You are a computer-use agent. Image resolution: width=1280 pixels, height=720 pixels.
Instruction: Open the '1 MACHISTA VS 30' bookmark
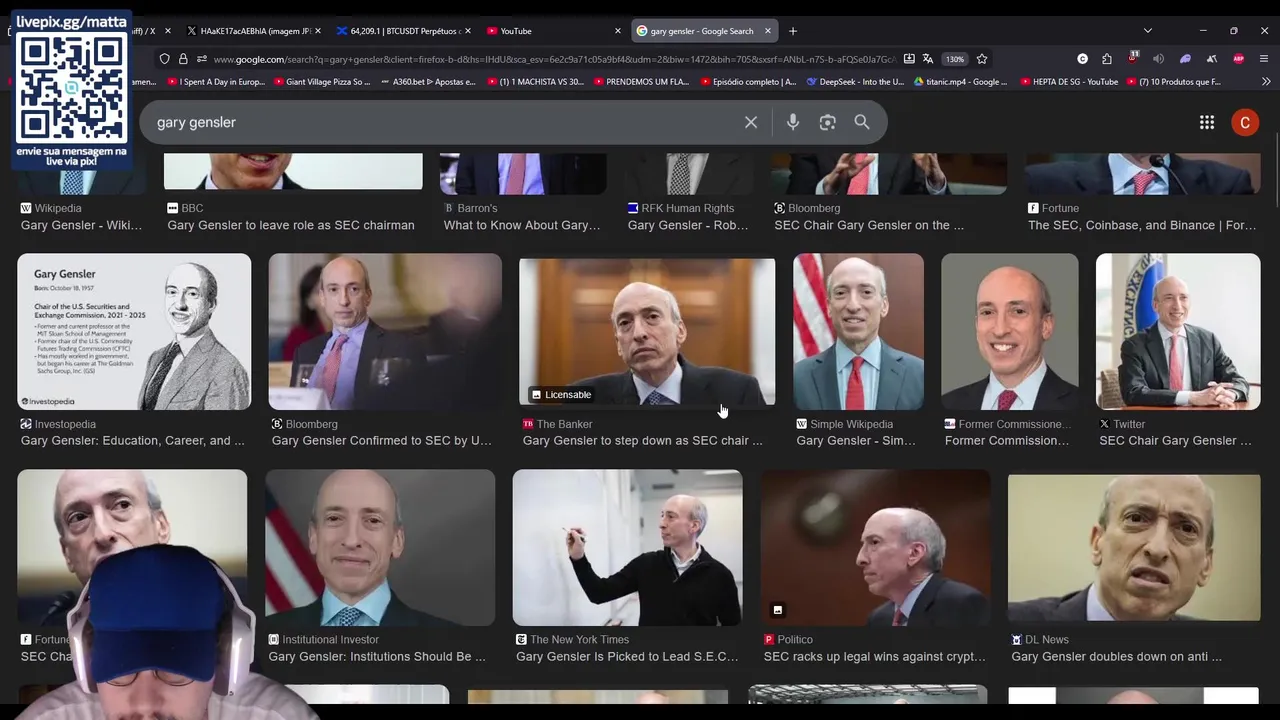pos(535,82)
